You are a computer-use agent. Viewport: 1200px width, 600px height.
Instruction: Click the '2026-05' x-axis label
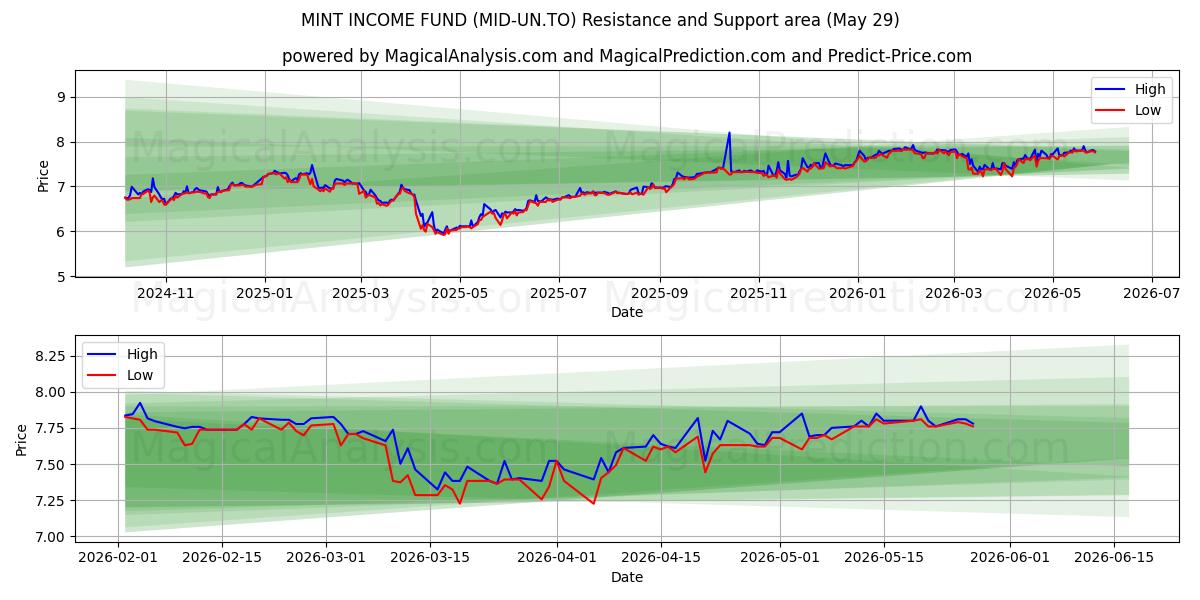pyautogui.click(x=1052, y=294)
